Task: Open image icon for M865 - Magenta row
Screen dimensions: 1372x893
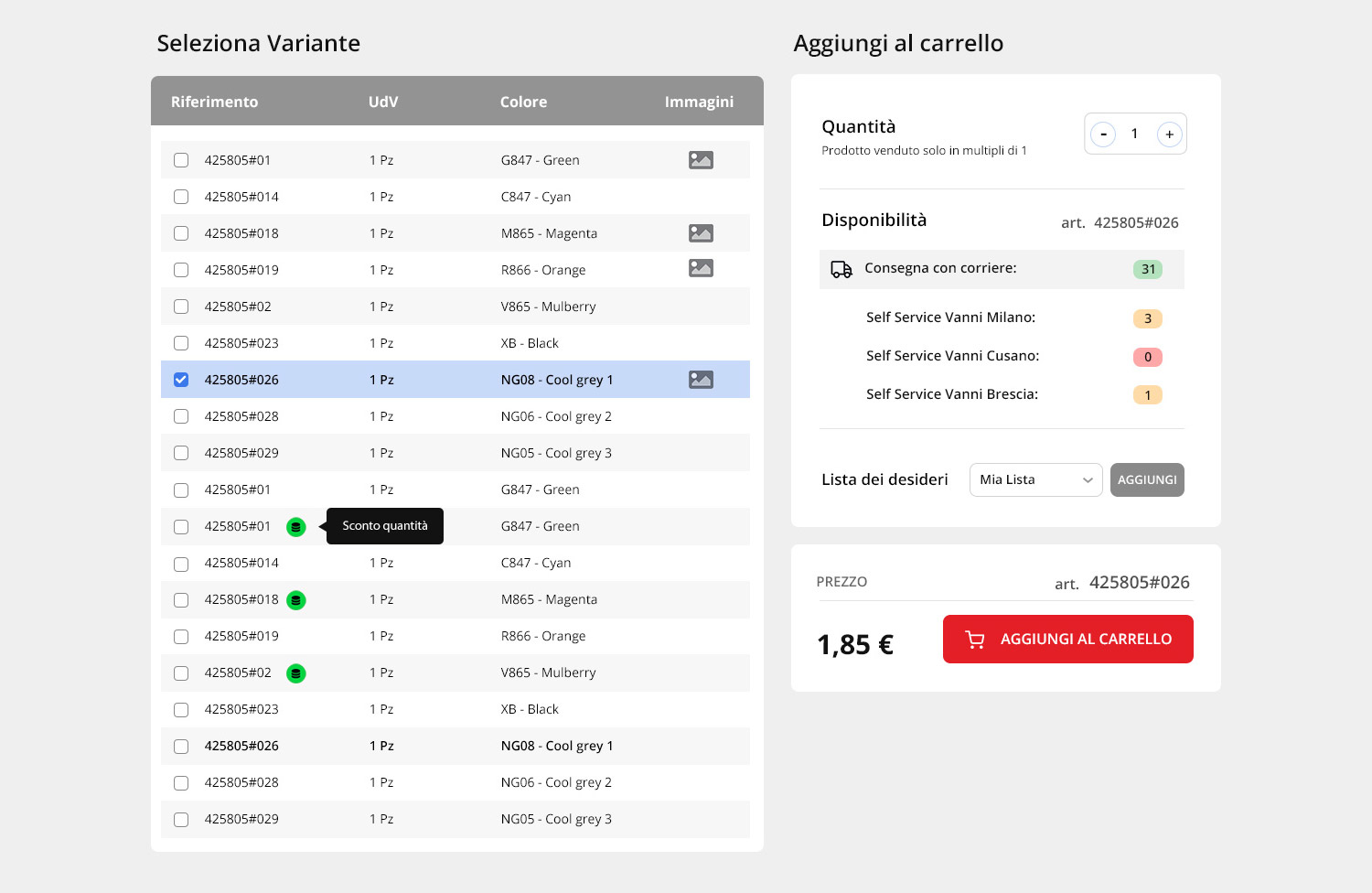Action: pyautogui.click(x=701, y=233)
